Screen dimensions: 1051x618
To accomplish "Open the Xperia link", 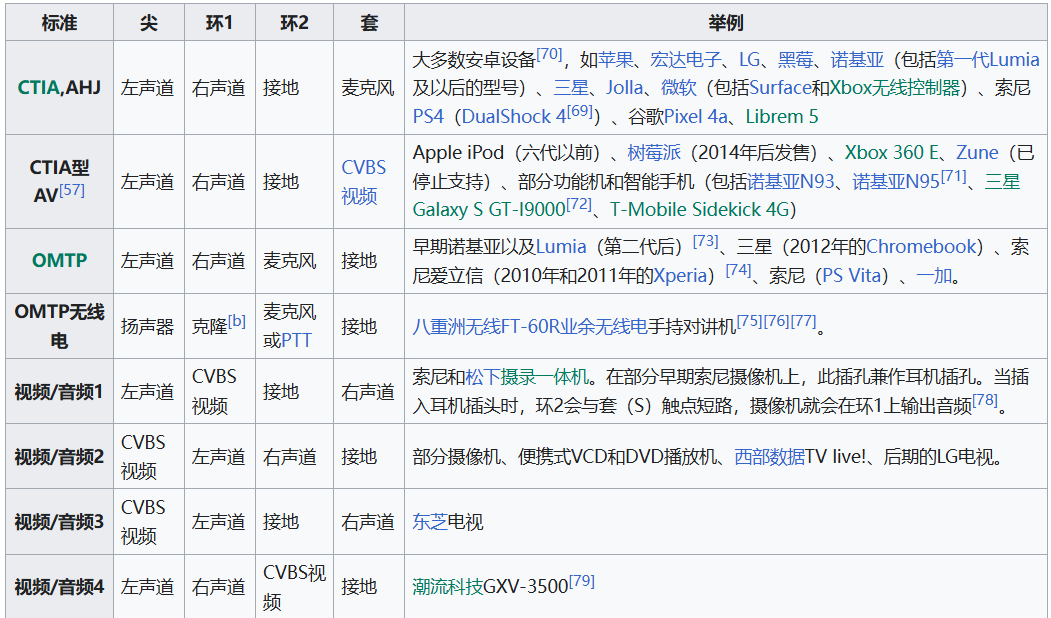I will [x=680, y=275].
